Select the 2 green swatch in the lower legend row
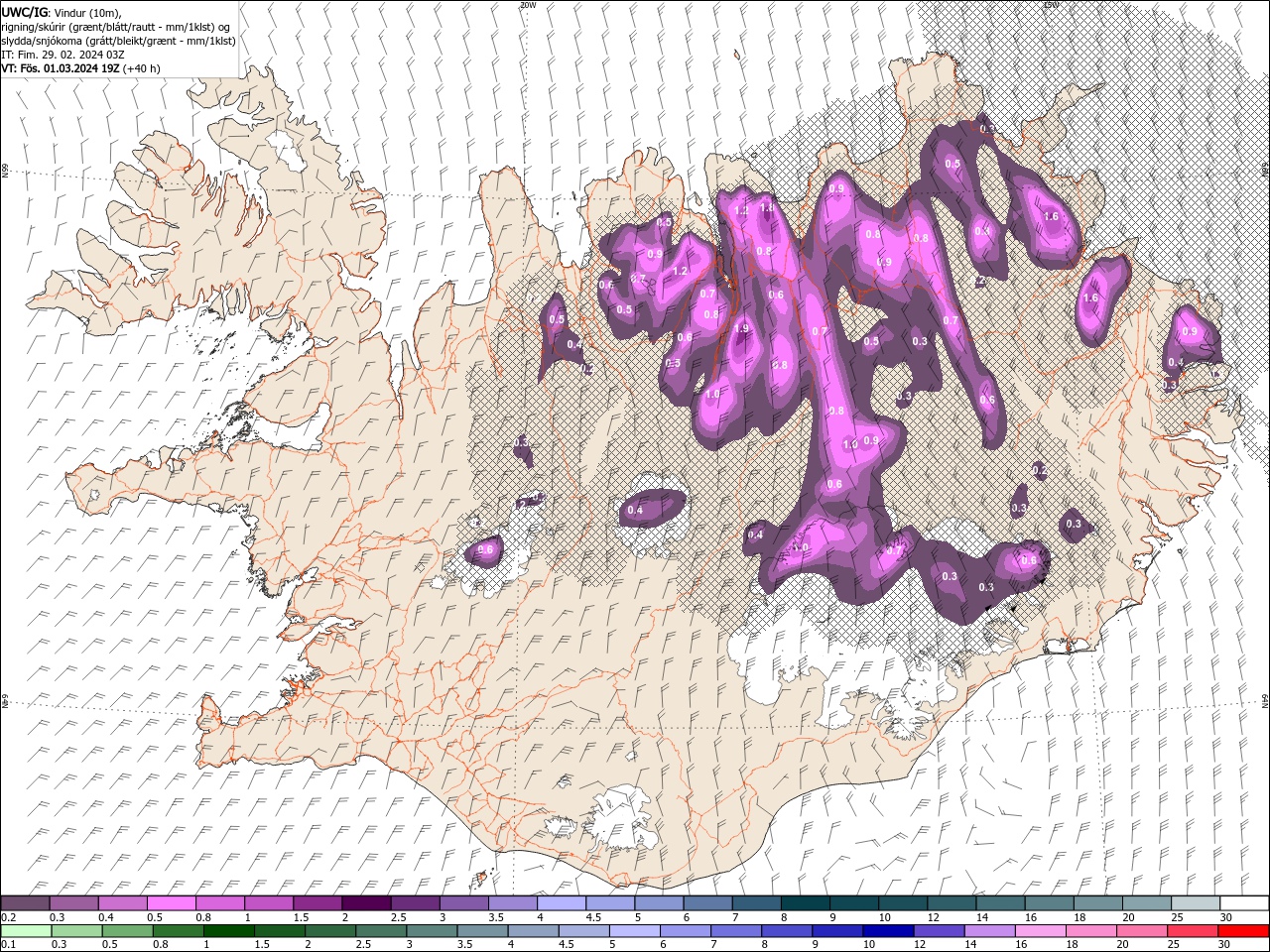 (x=329, y=930)
